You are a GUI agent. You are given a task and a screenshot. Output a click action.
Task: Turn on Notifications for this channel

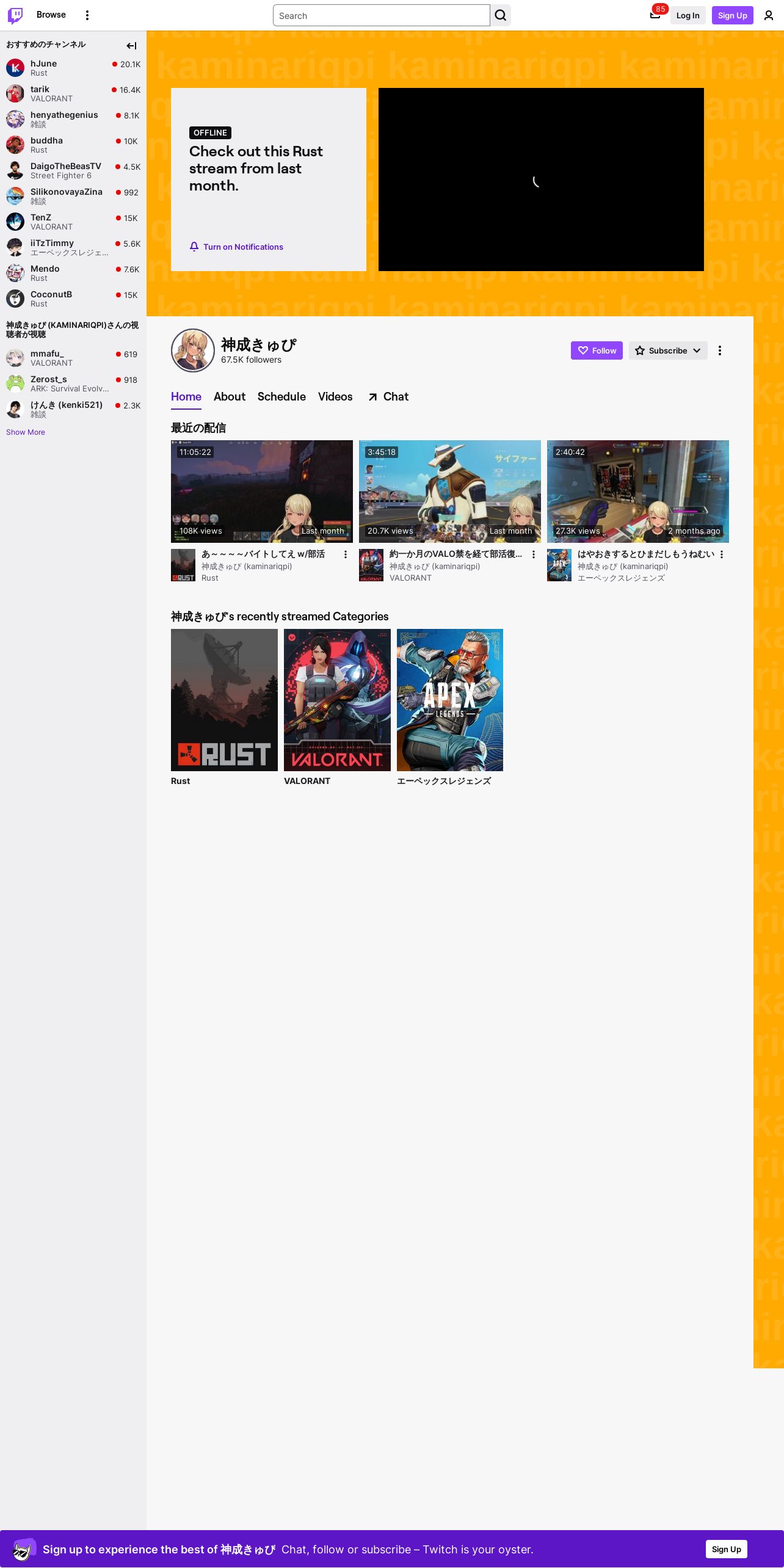tap(236, 247)
